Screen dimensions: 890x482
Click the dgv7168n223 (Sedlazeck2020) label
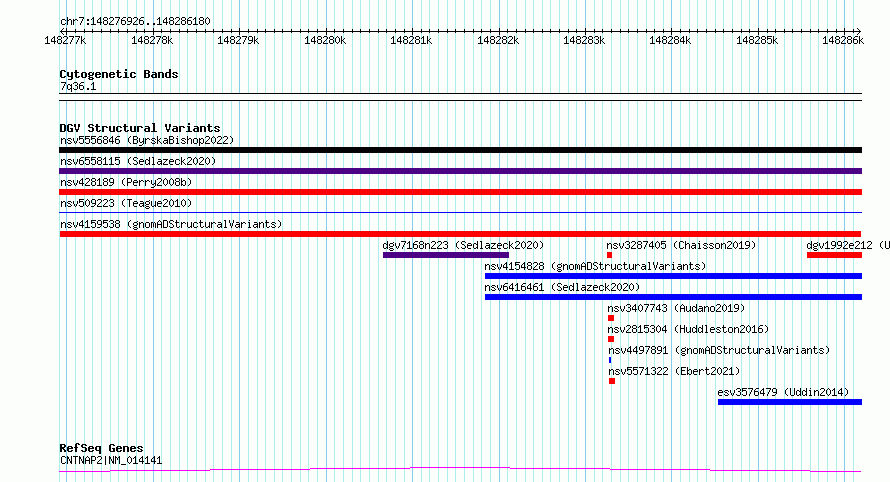point(463,245)
